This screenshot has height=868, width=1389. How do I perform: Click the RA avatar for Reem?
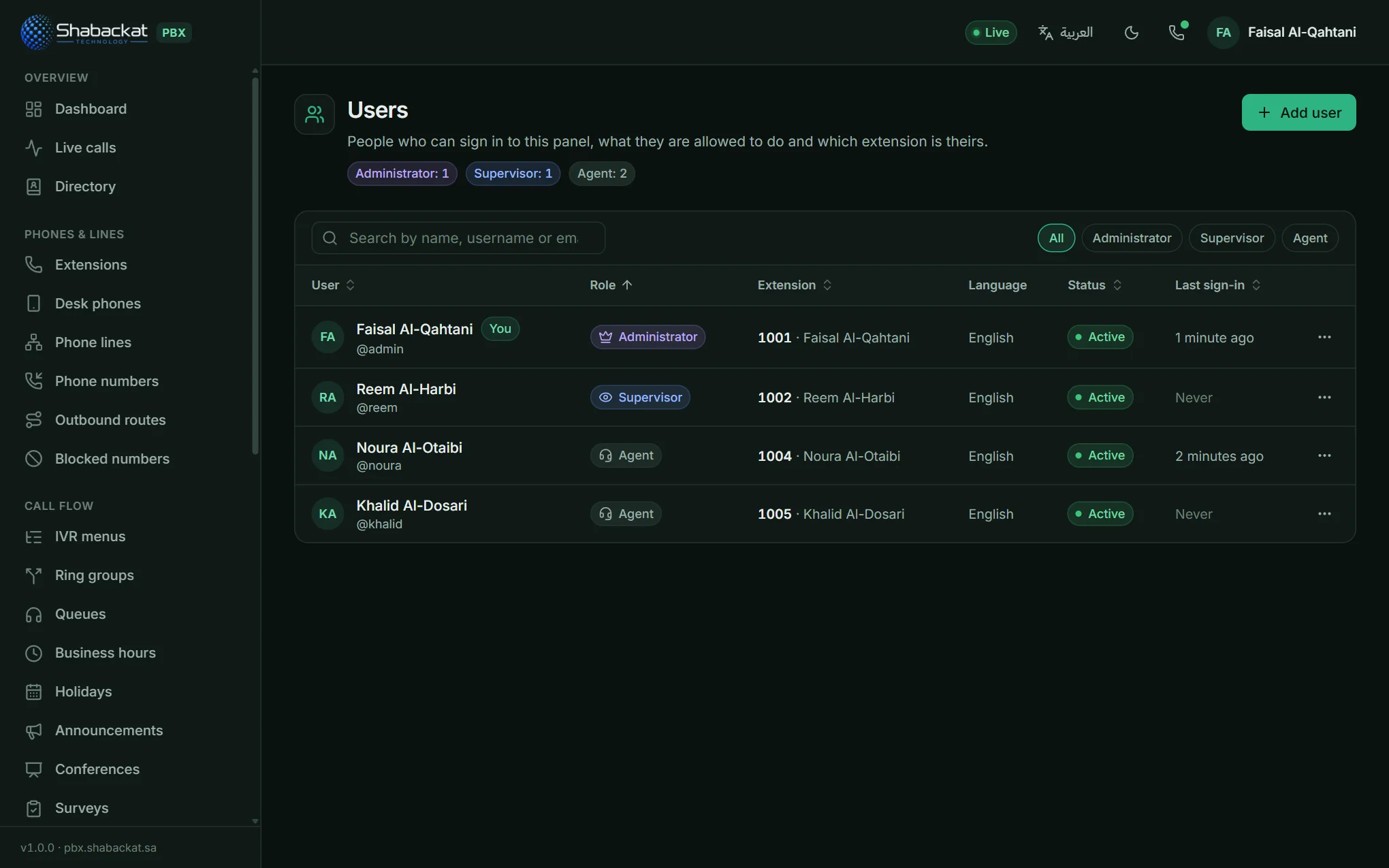click(x=328, y=397)
